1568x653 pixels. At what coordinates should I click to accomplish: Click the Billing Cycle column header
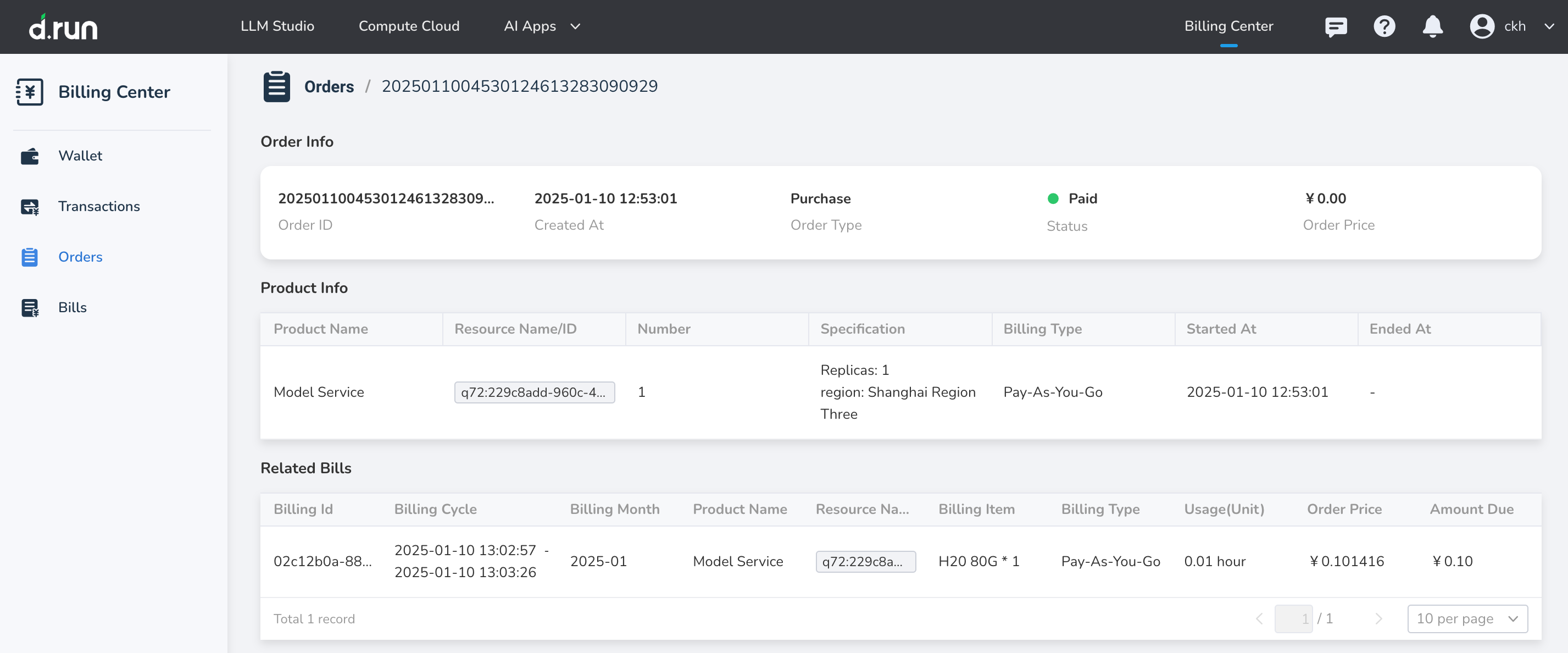coord(435,509)
